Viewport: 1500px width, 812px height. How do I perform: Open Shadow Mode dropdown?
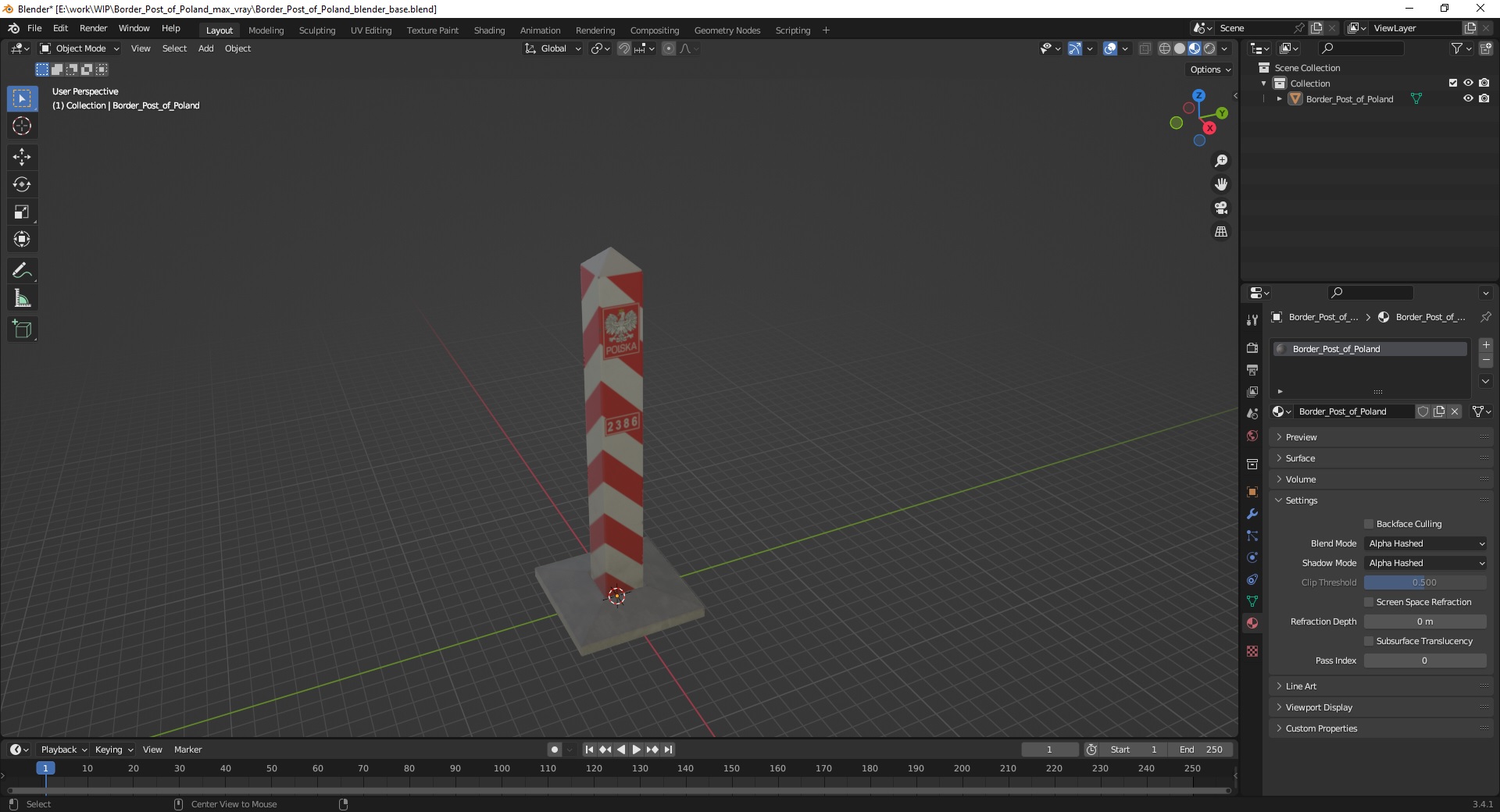[1425, 563]
